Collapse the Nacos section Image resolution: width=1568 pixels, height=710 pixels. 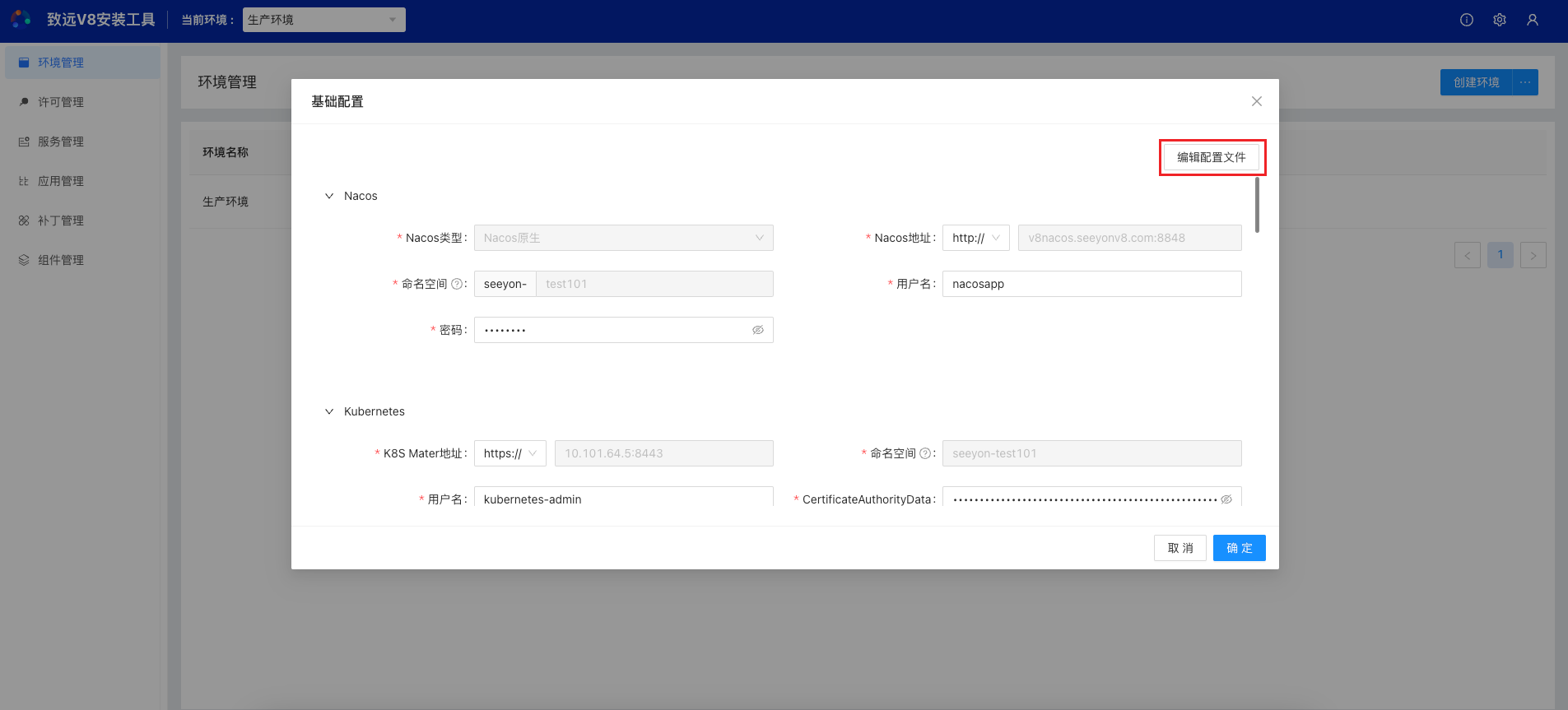pos(329,196)
